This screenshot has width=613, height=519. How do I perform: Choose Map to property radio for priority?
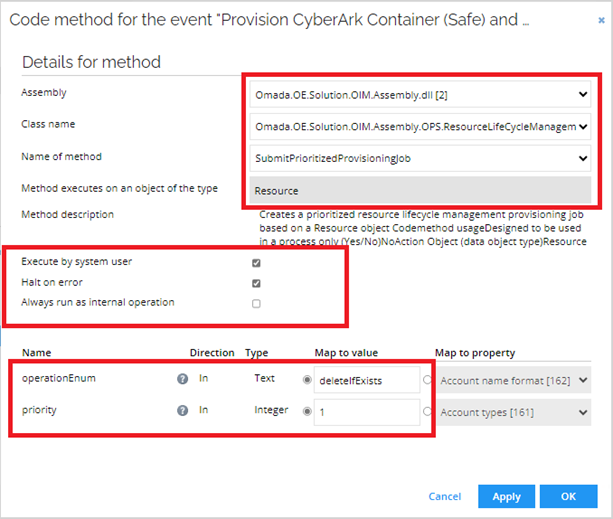[427, 411]
